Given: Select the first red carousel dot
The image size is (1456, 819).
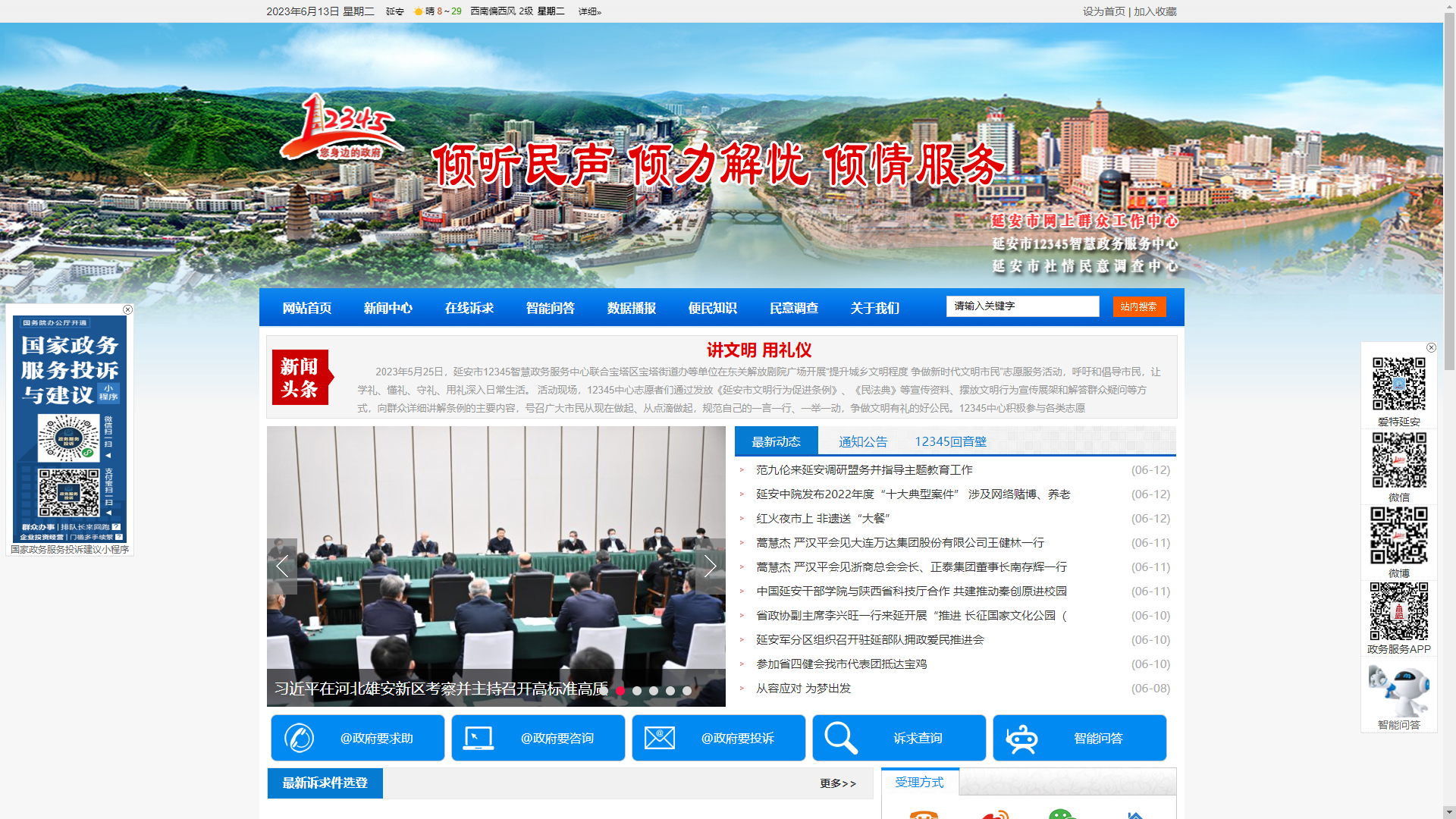Looking at the screenshot, I should click(620, 691).
